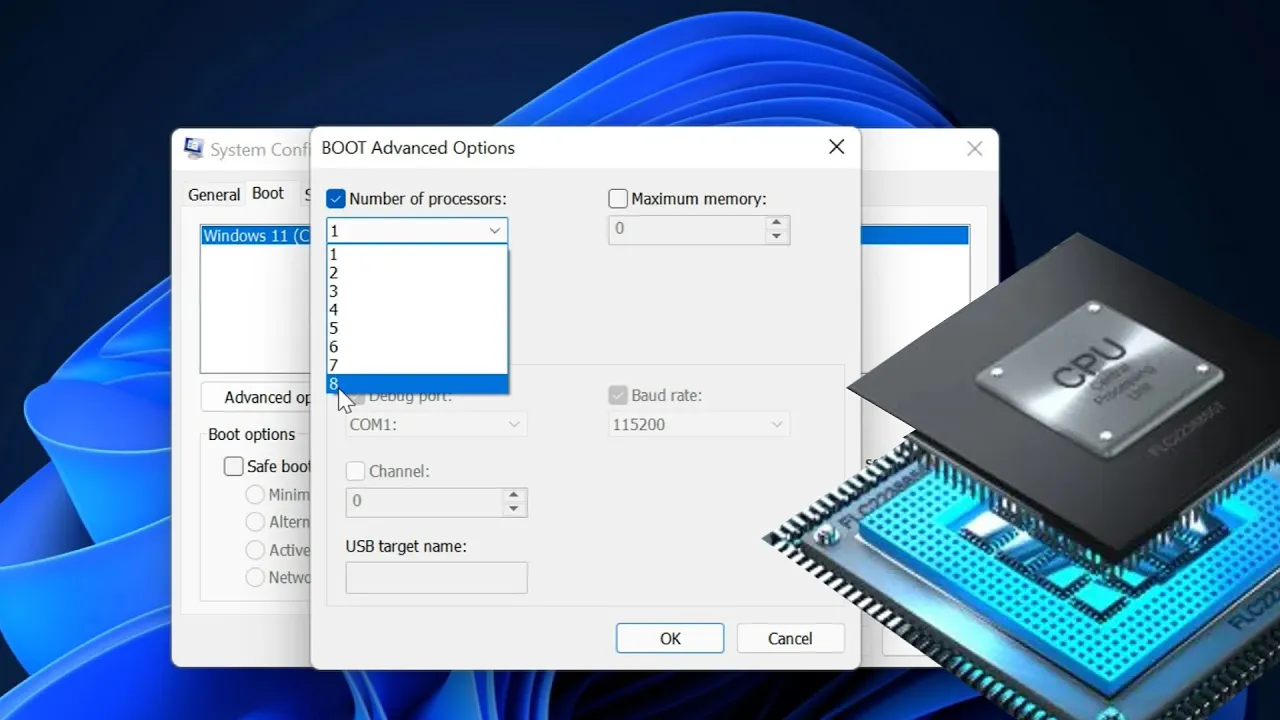Choose 8 in processors list
The height and width of the screenshot is (720, 1280).
click(x=417, y=384)
